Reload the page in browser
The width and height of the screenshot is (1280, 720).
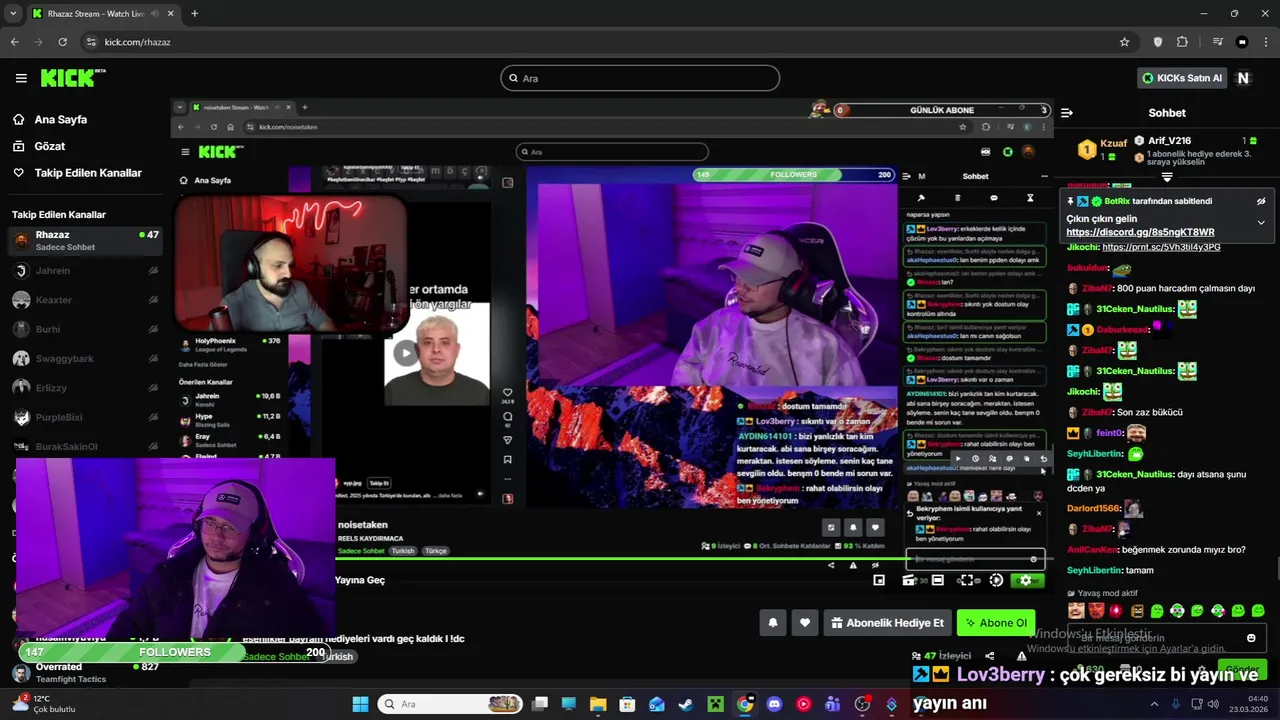point(62,42)
